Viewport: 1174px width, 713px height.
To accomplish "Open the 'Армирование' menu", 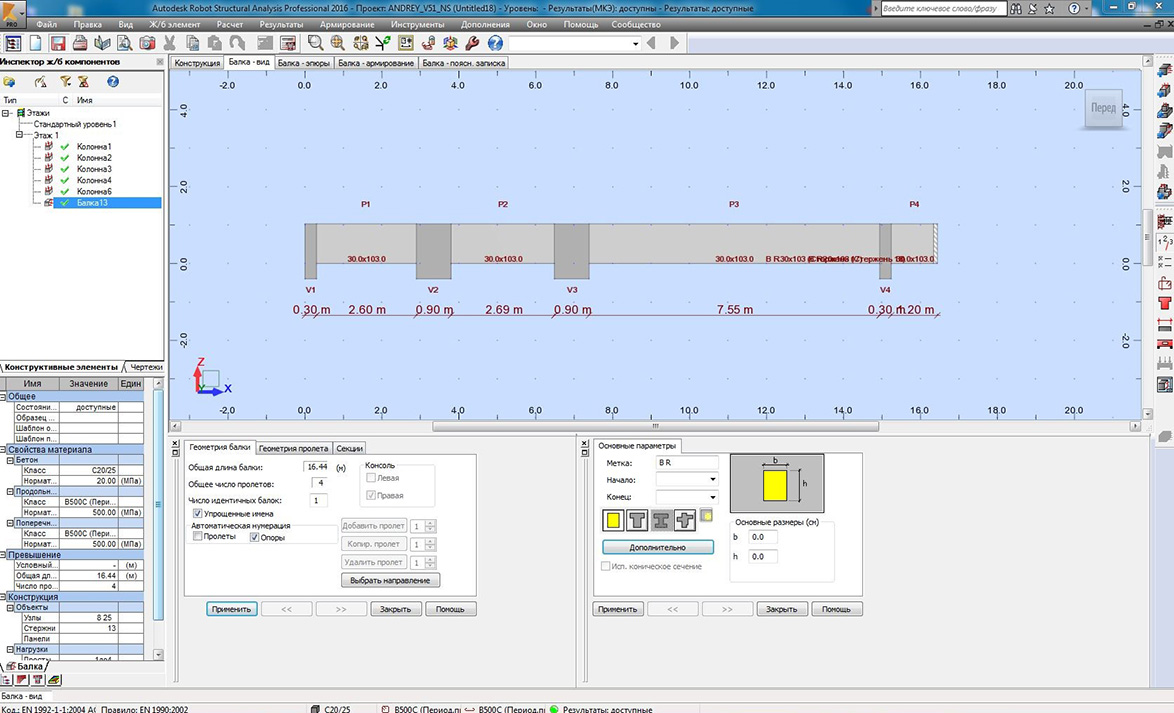I will (x=347, y=24).
